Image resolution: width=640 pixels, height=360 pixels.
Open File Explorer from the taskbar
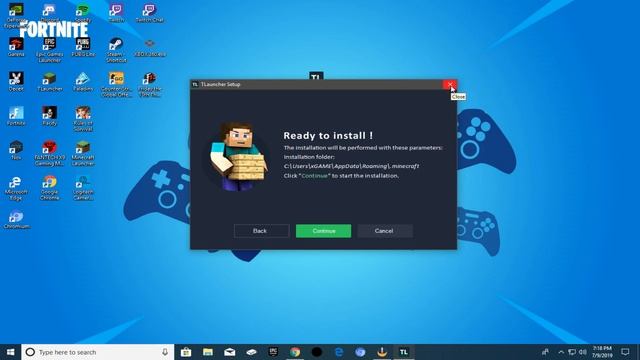(208, 352)
